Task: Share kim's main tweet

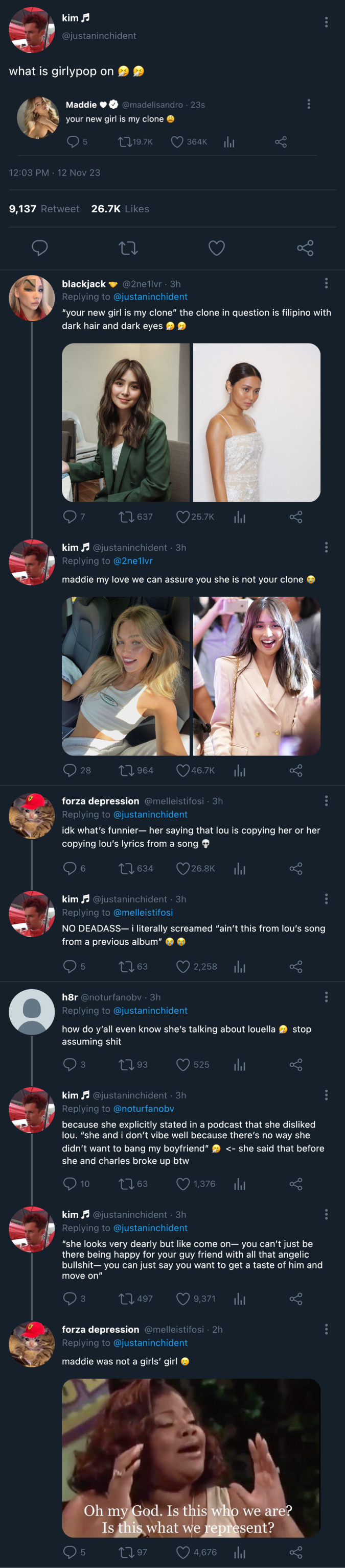Action: pos(305,248)
